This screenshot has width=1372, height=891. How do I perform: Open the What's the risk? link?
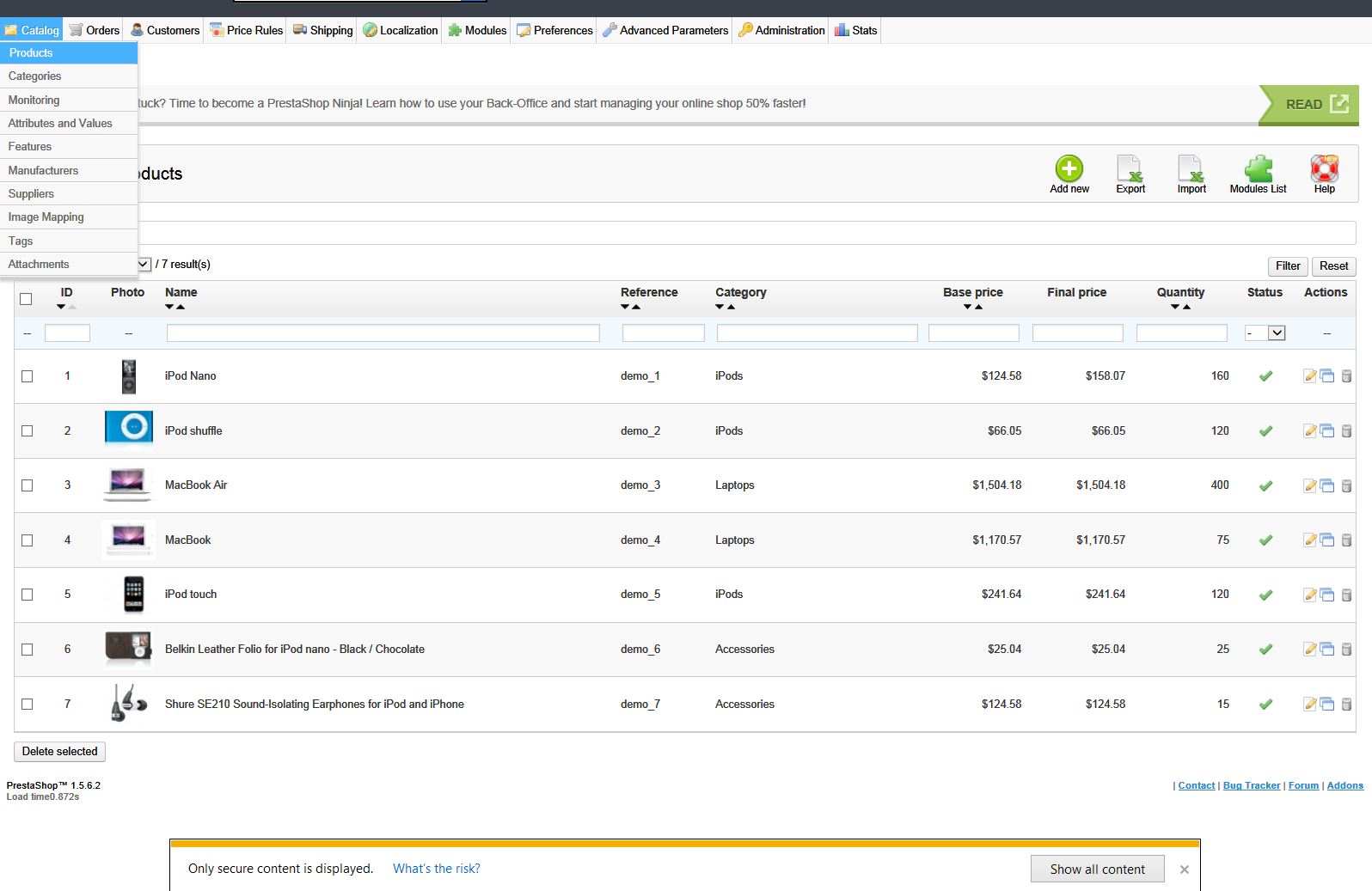tap(437, 869)
